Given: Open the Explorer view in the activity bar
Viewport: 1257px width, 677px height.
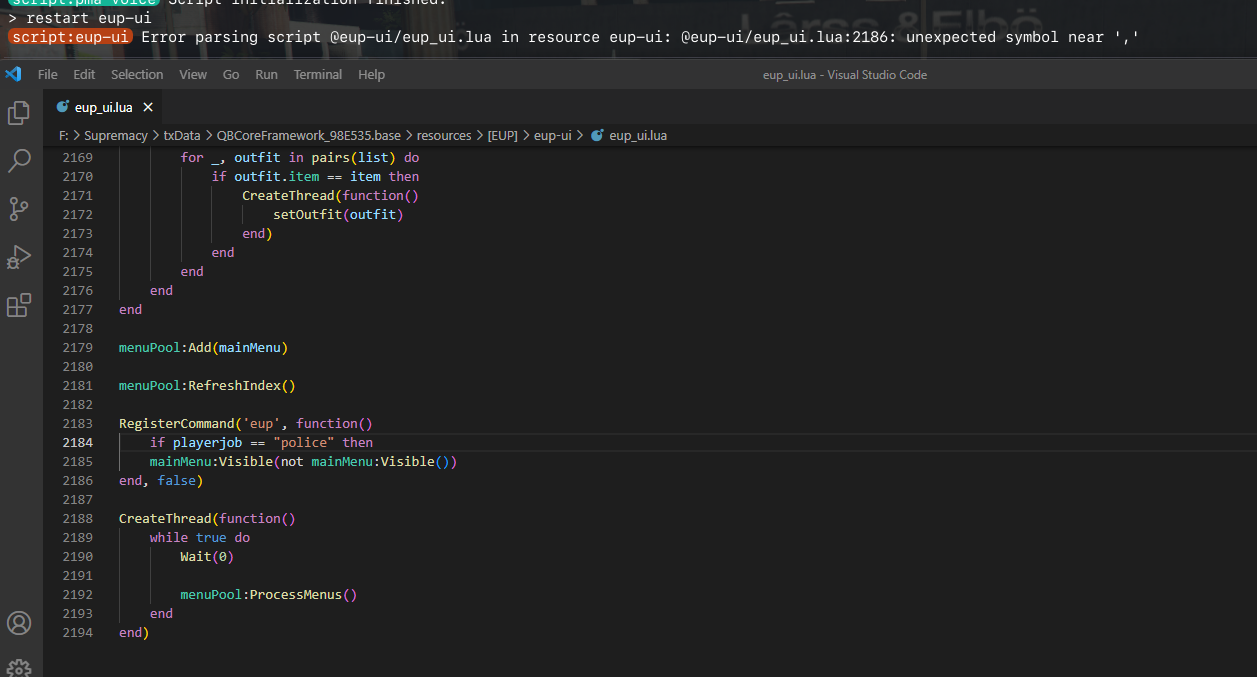Looking at the screenshot, I should (18, 113).
